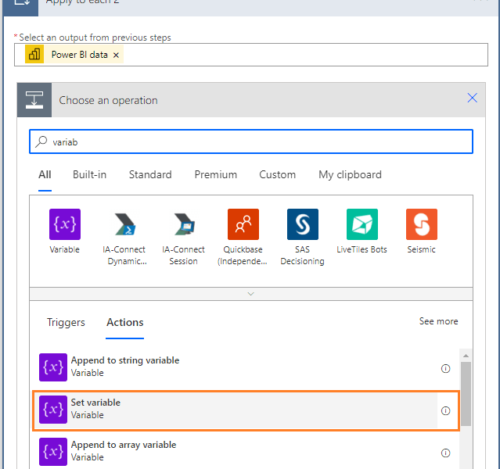Switch to the All tab
The width and height of the screenshot is (500, 469).
pos(45,175)
